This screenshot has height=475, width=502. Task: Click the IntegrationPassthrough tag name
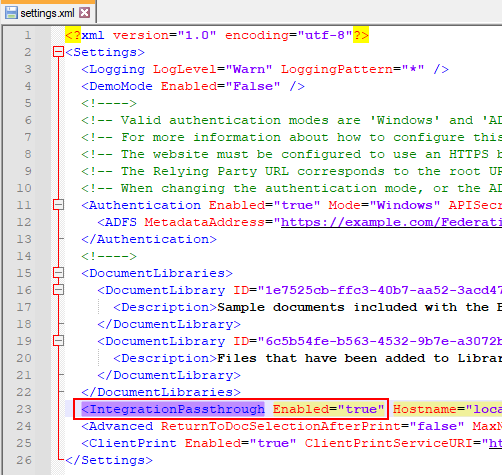coord(173,409)
